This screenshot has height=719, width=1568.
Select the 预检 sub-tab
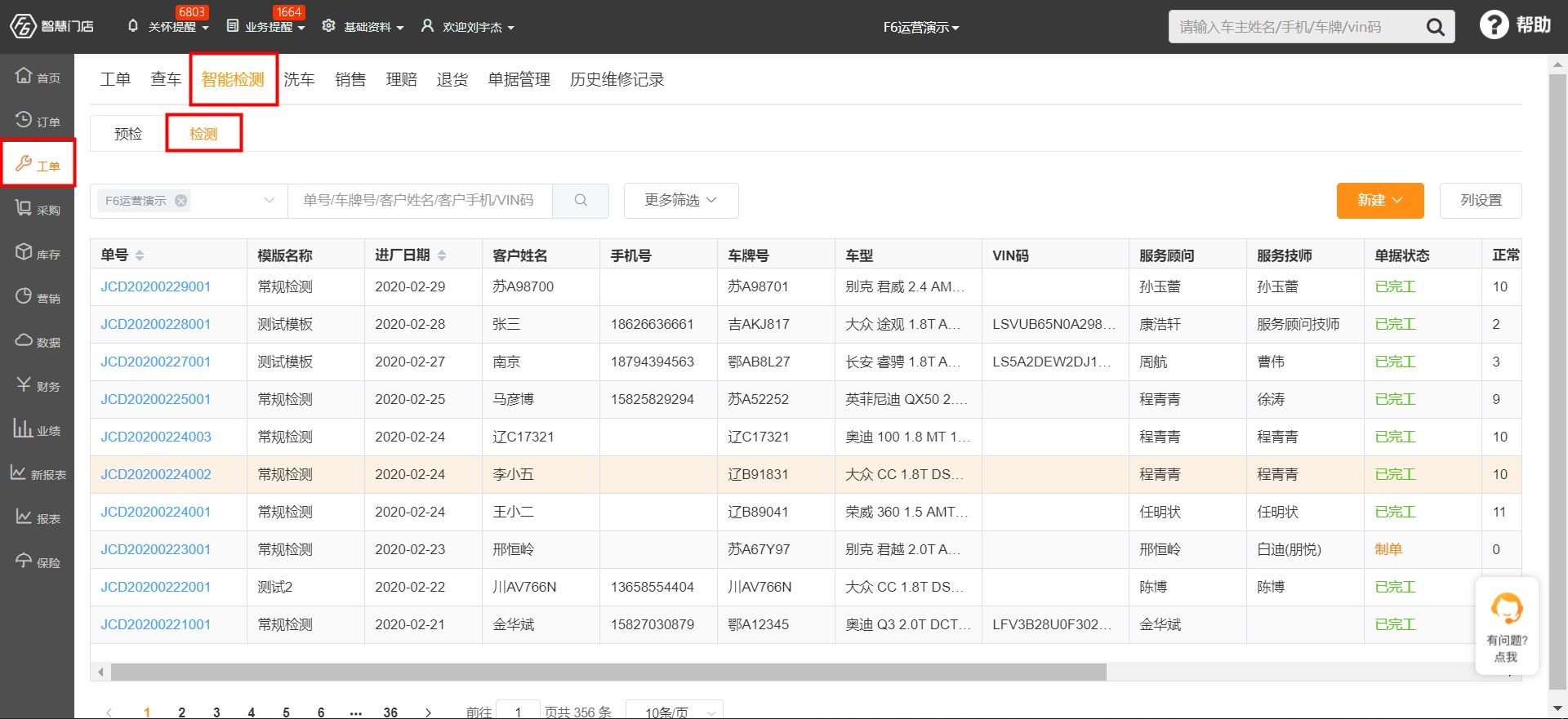point(128,133)
